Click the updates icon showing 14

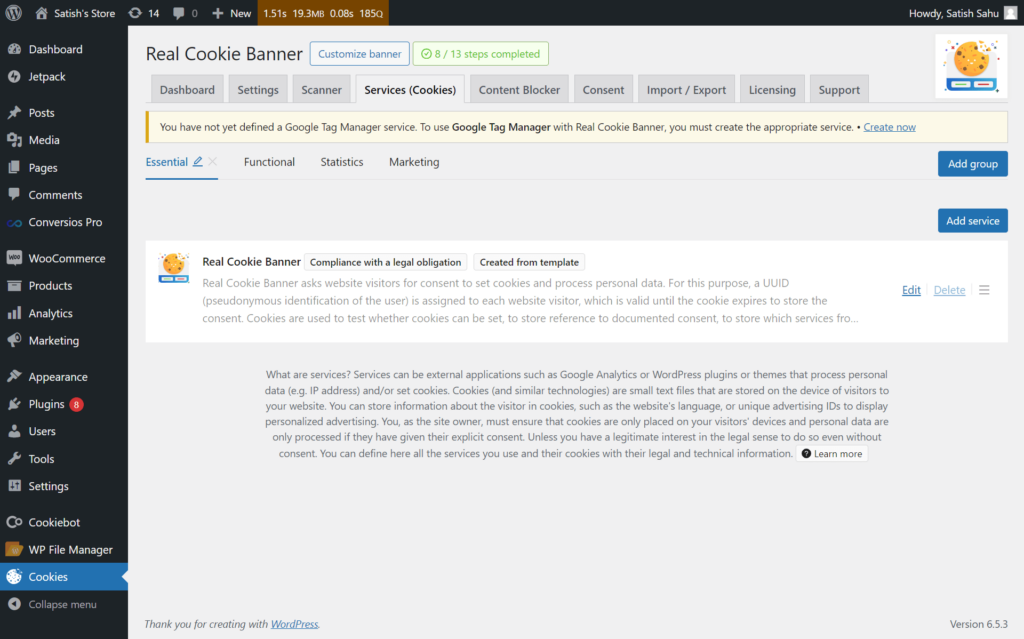coord(135,13)
